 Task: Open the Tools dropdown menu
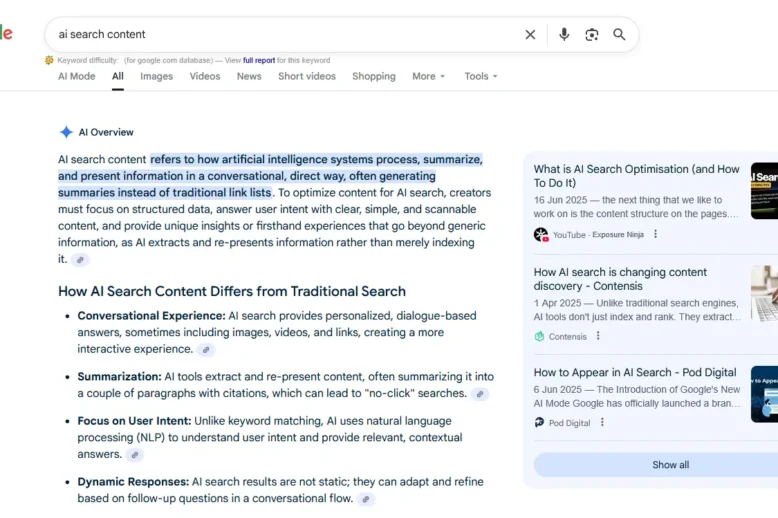click(x=481, y=76)
